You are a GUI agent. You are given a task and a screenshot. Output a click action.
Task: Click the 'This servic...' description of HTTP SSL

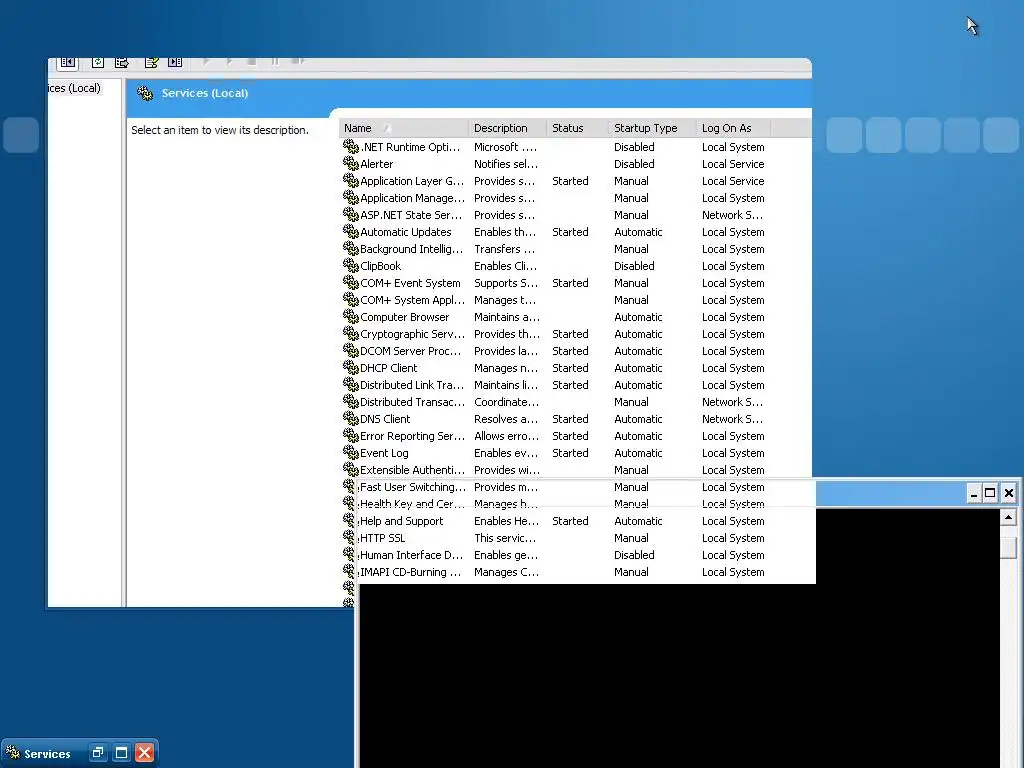[505, 537]
